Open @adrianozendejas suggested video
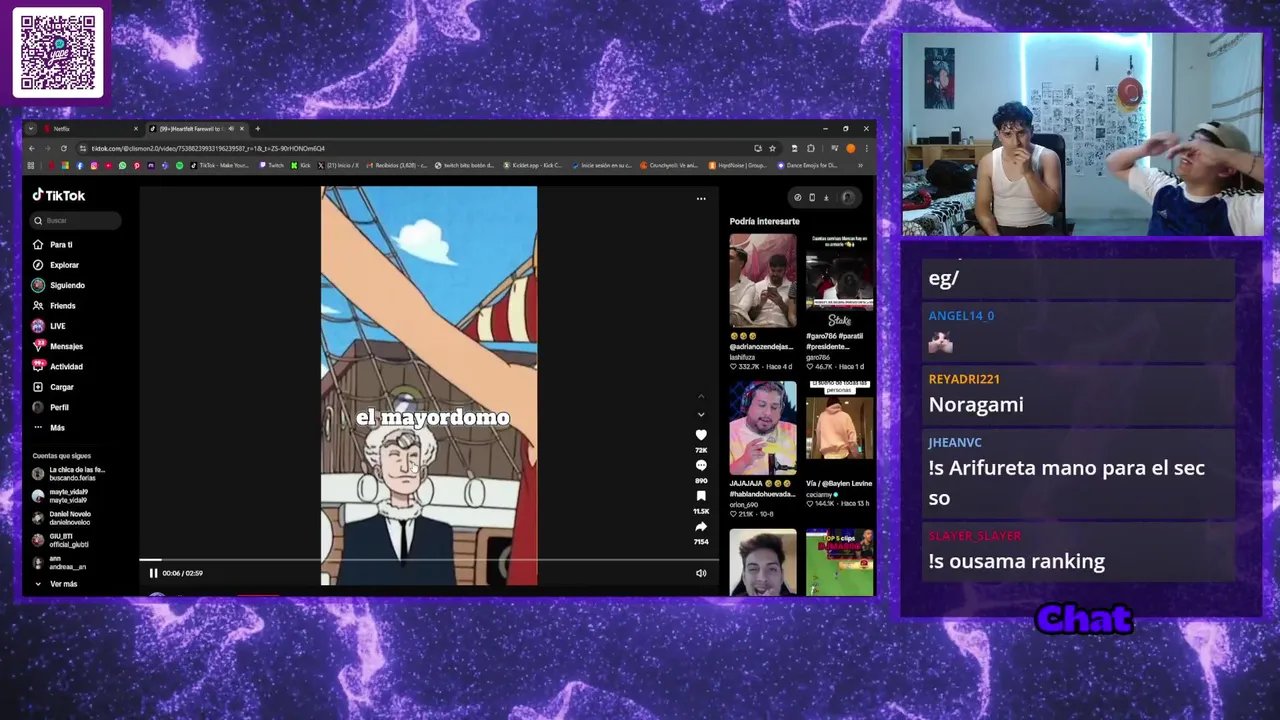The height and width of the screenshot is (720, 1280). (x=763, y=282)
